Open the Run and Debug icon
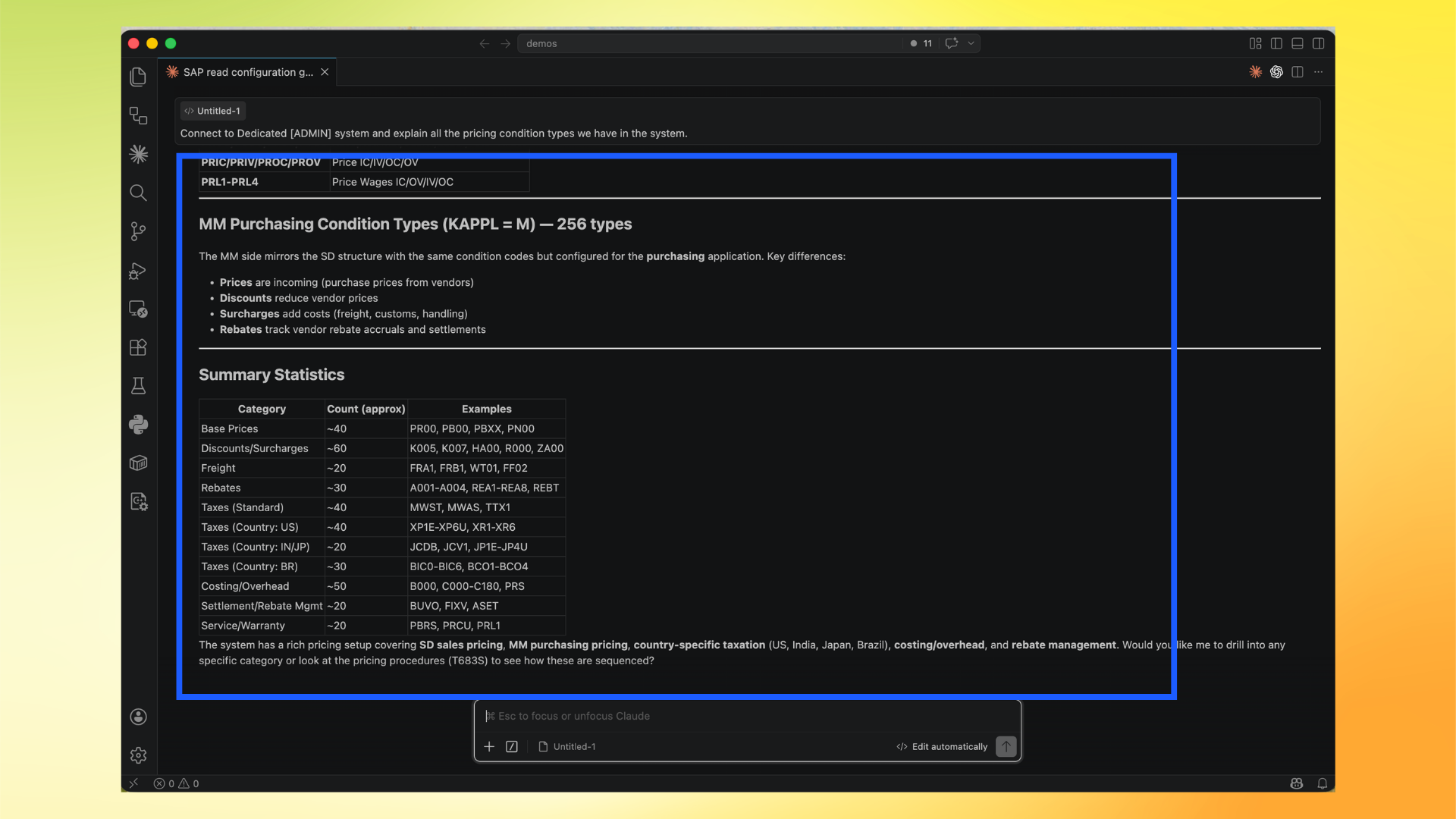Viewport: 1456px width, 819px height. (138, 271)
